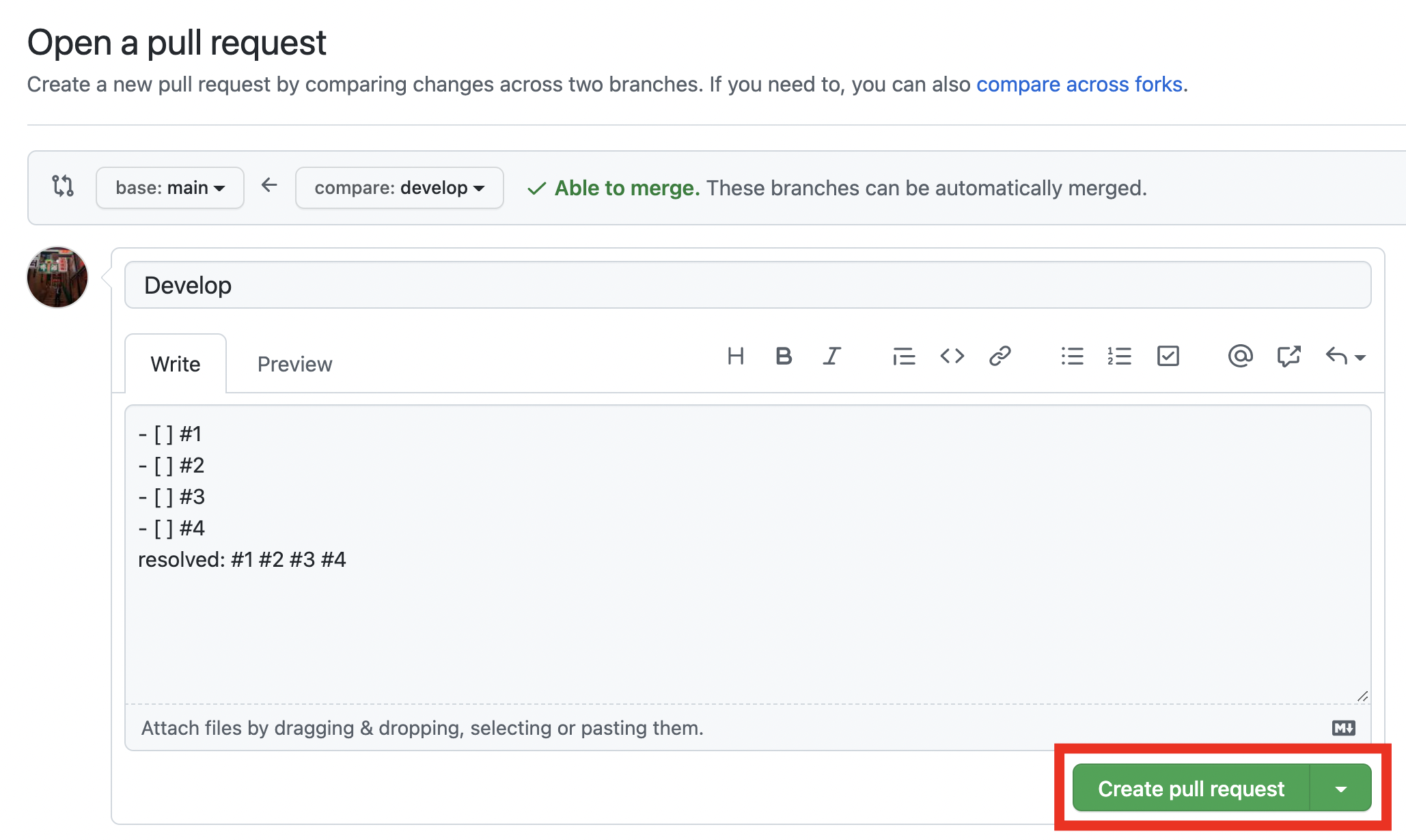Add a link using chain icon

[1000, 356]
